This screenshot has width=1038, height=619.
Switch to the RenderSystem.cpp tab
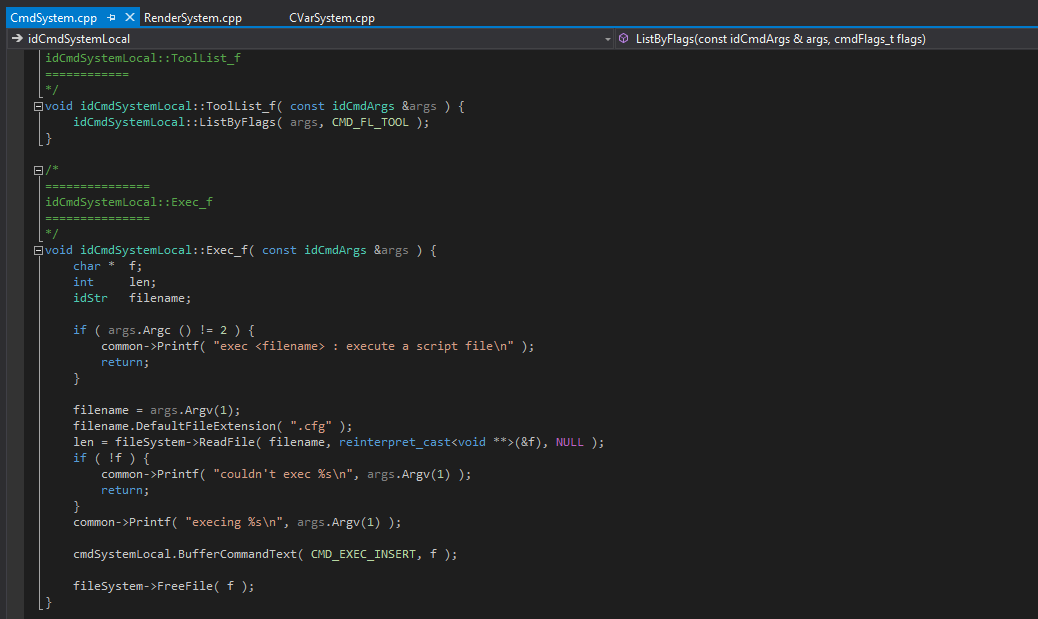(192, 18)
